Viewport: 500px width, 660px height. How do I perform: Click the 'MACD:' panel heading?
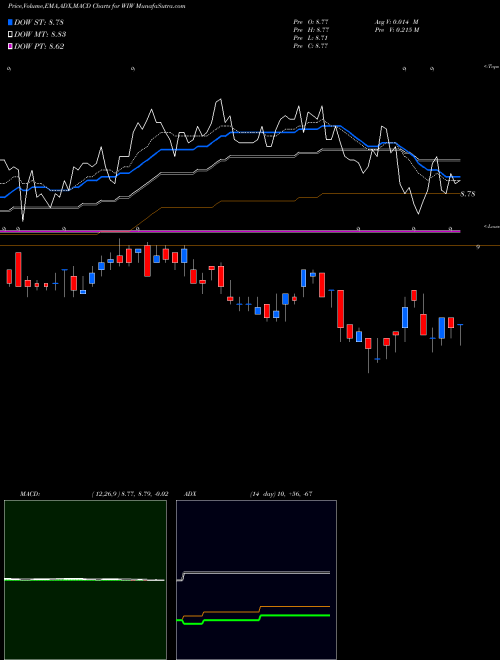[30, 494]
